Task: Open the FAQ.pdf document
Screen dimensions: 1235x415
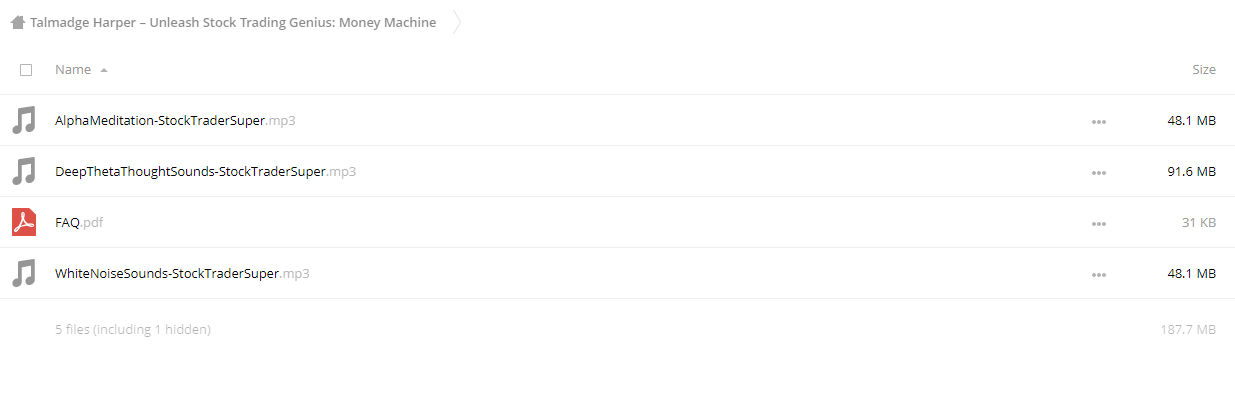Action: pos(79,223)
